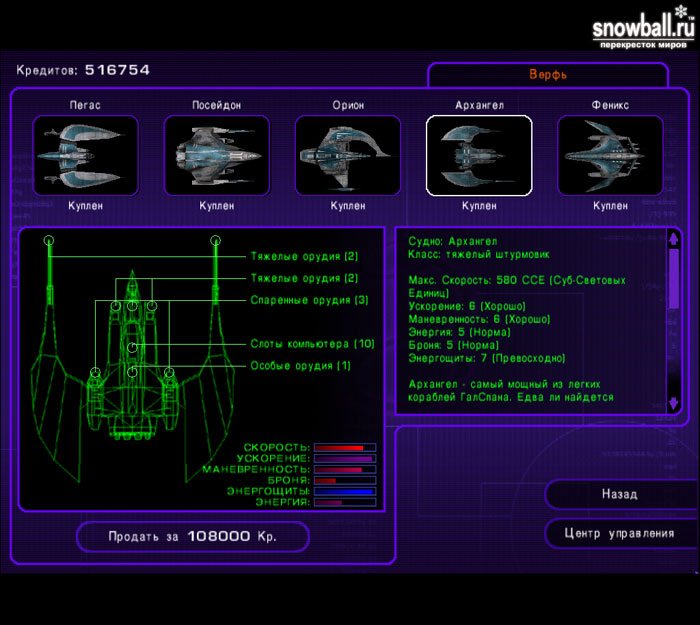
Task: Sell ship with Продать за 108000 Кр.
Action: click(193, 536)
